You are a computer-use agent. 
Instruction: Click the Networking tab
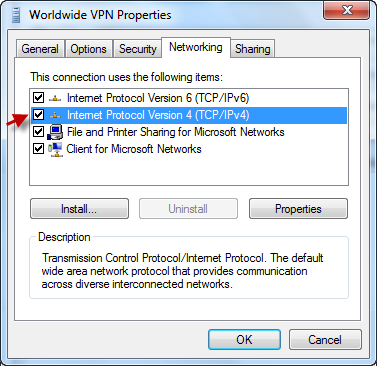click(196, 47)
